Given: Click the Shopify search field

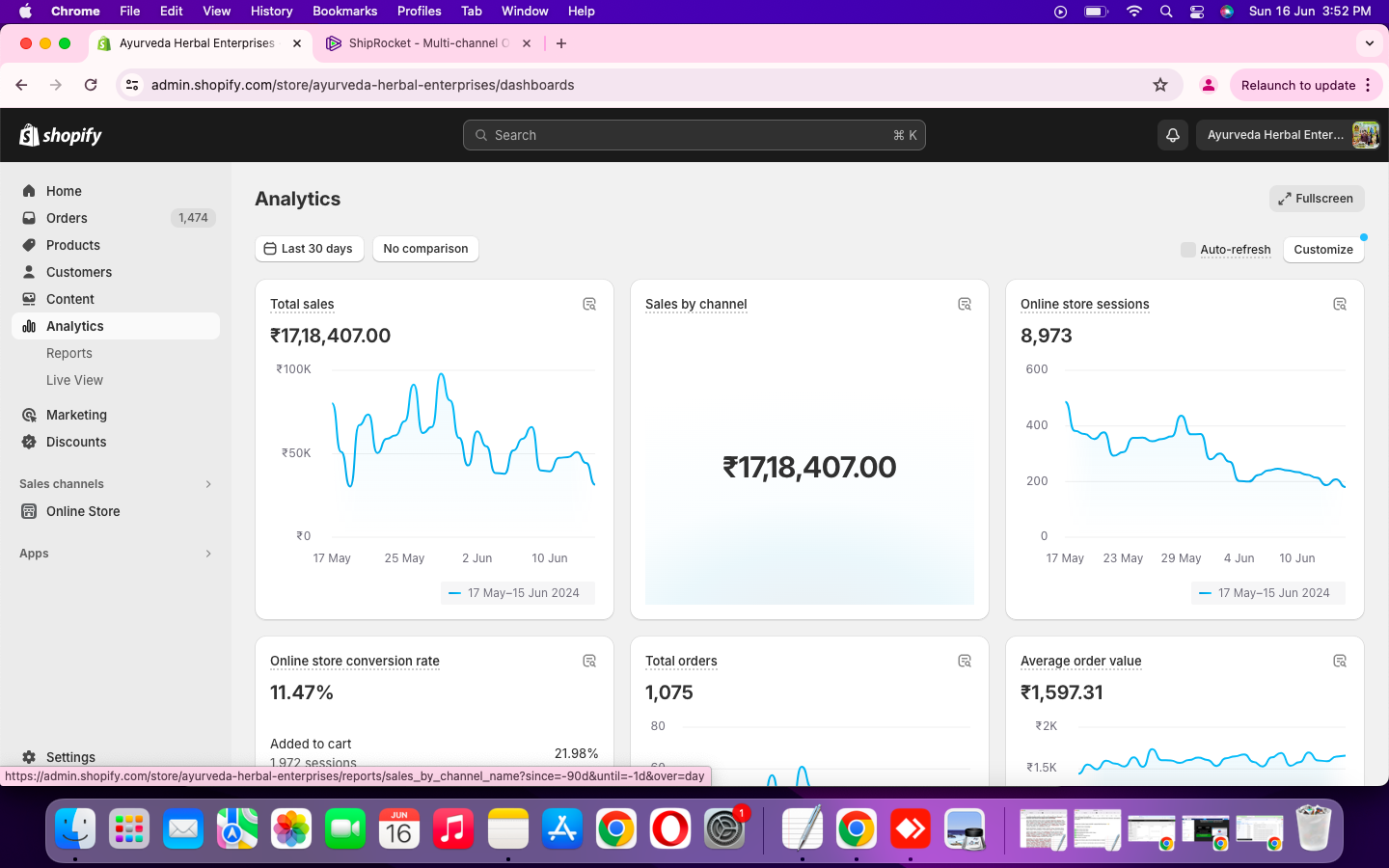Looking at the screenshot, I should tap(694, 135).
